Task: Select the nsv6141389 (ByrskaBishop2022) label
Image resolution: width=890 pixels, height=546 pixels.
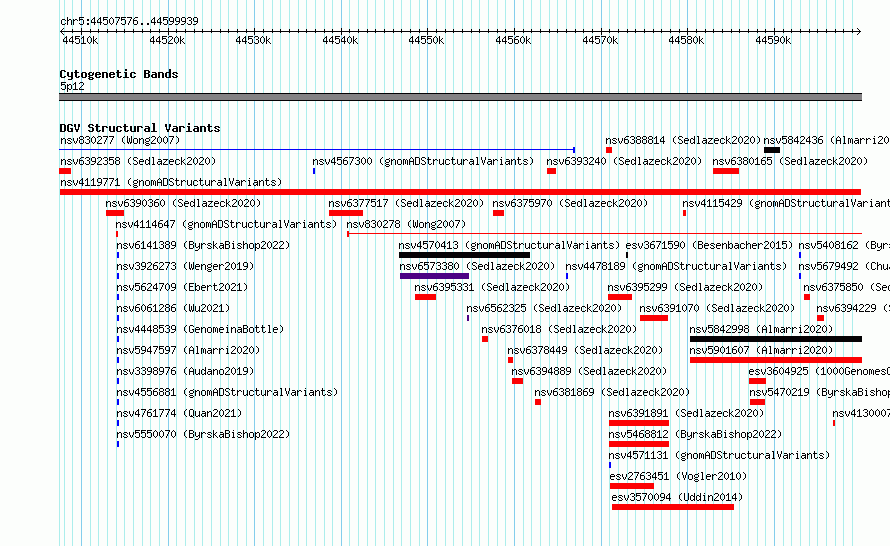Action: click(203, 245)
